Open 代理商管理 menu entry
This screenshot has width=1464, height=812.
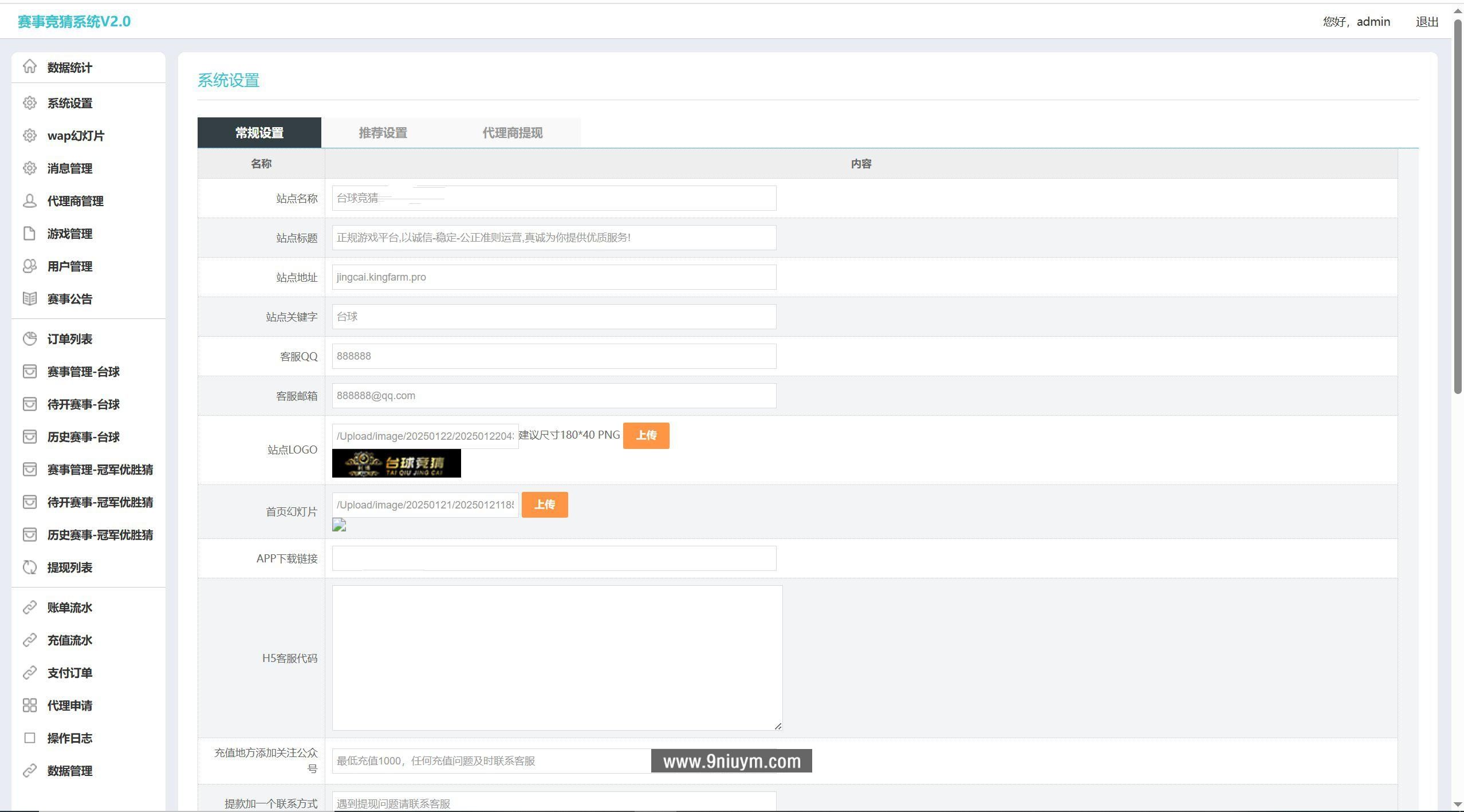click(76, 201)
